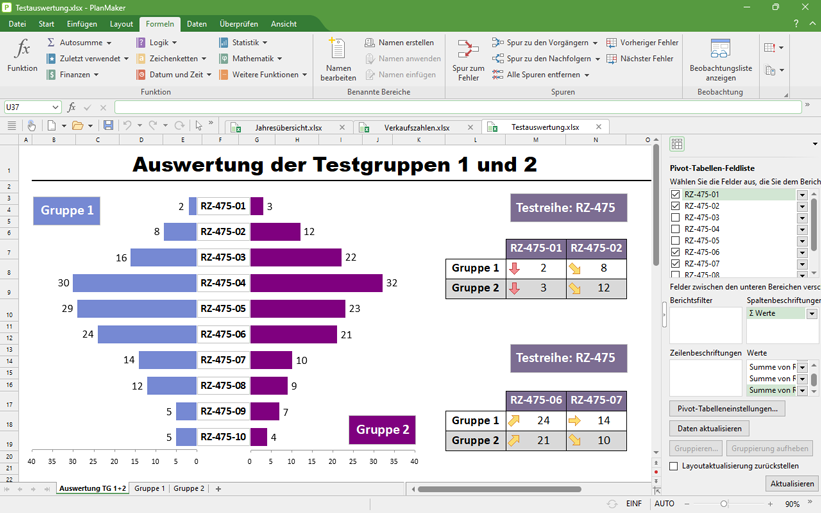This screenshot has height=513, width=821.
Task: Open the Gruppe 1 sheet tab
Action: [x=149, y=488]
